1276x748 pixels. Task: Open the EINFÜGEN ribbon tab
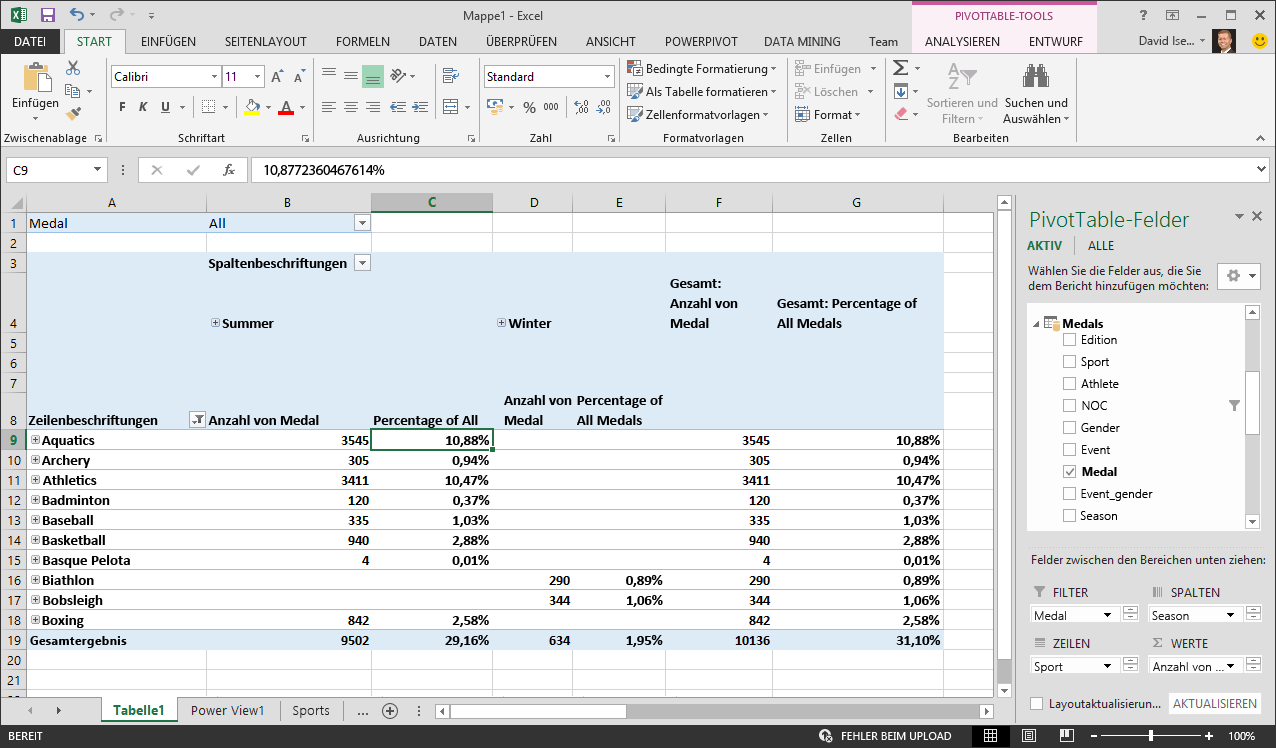[x=168, y=42]
